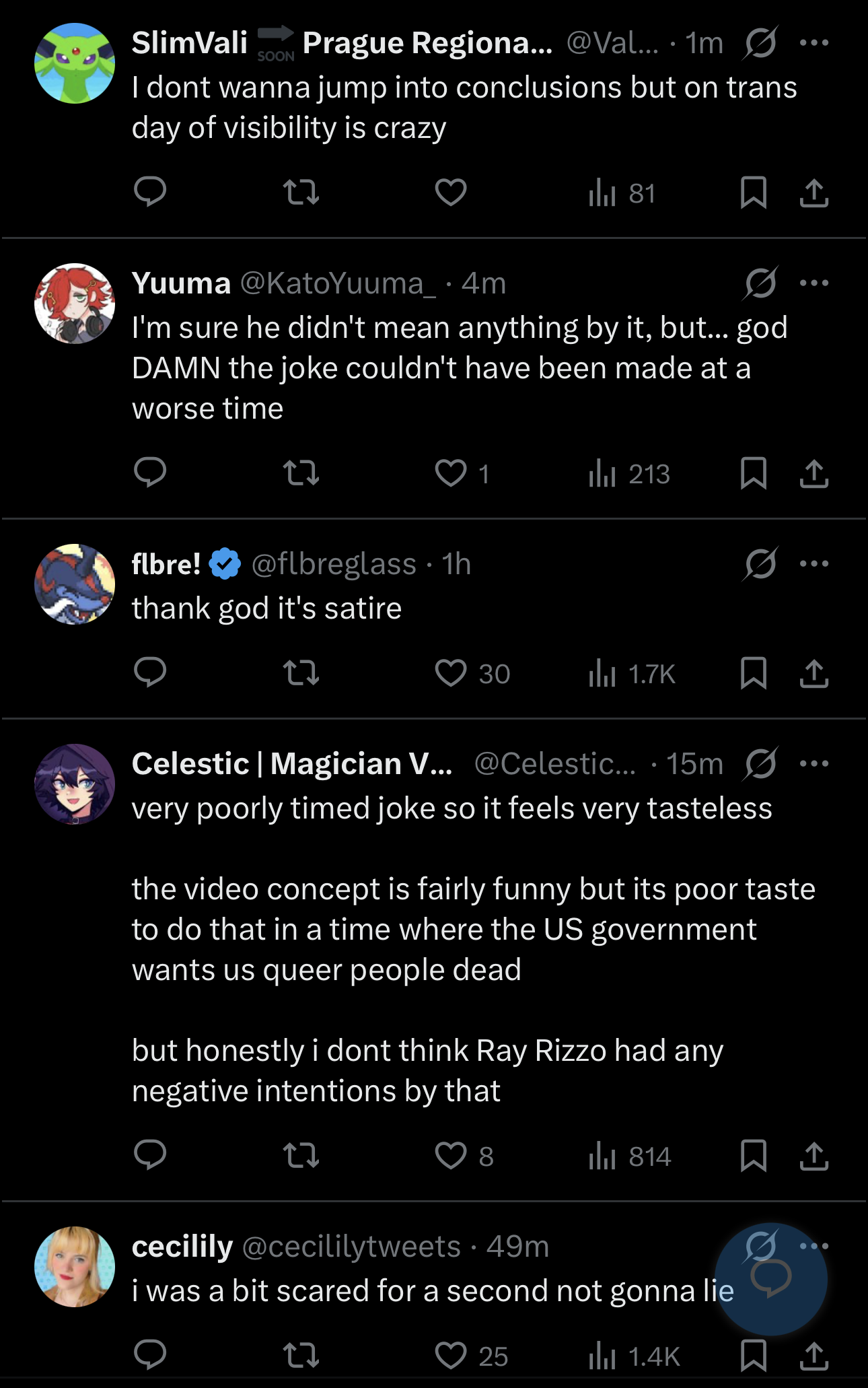Open more options on flbre!'s tweet
The image size is (868, 1388).
point(814,564)
